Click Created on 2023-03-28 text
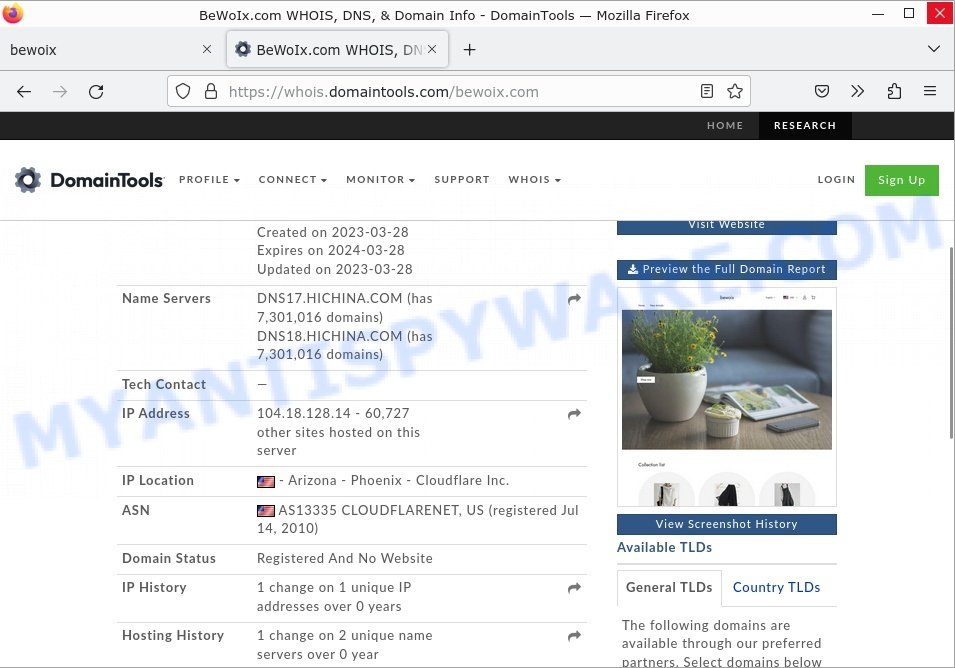 [x=333, y=233]
